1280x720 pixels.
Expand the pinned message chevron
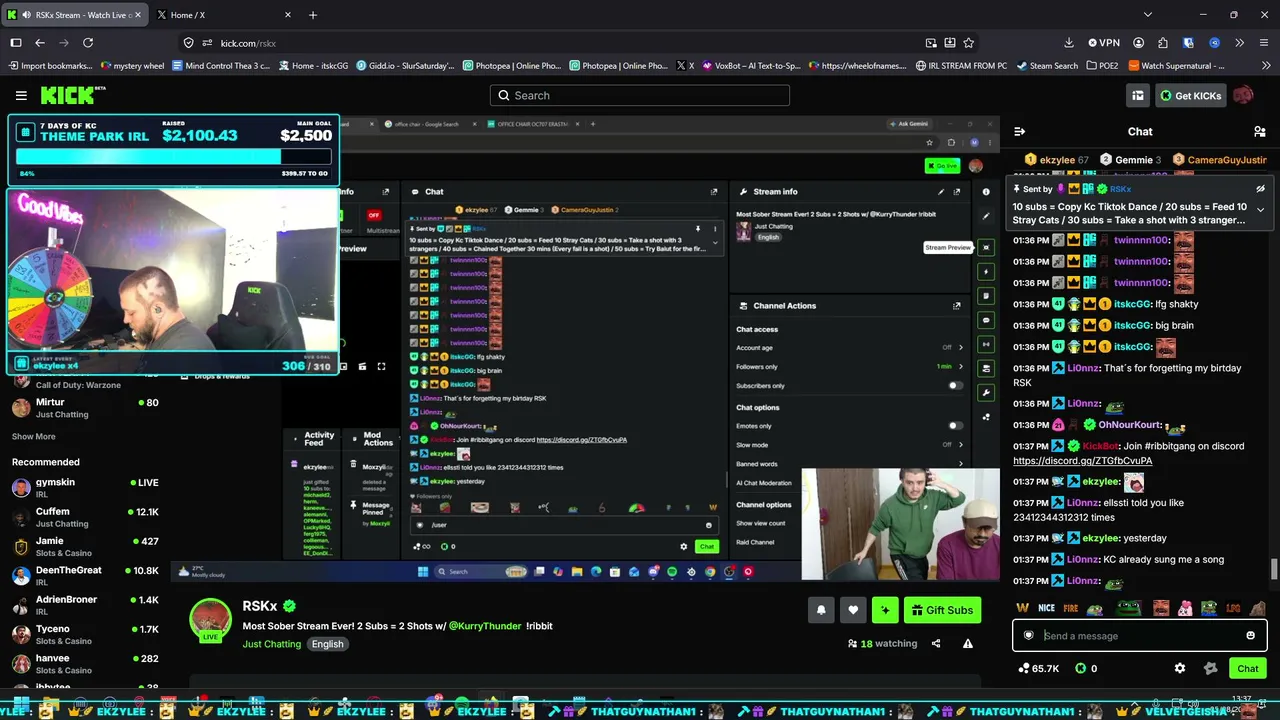pos(1260,210)
